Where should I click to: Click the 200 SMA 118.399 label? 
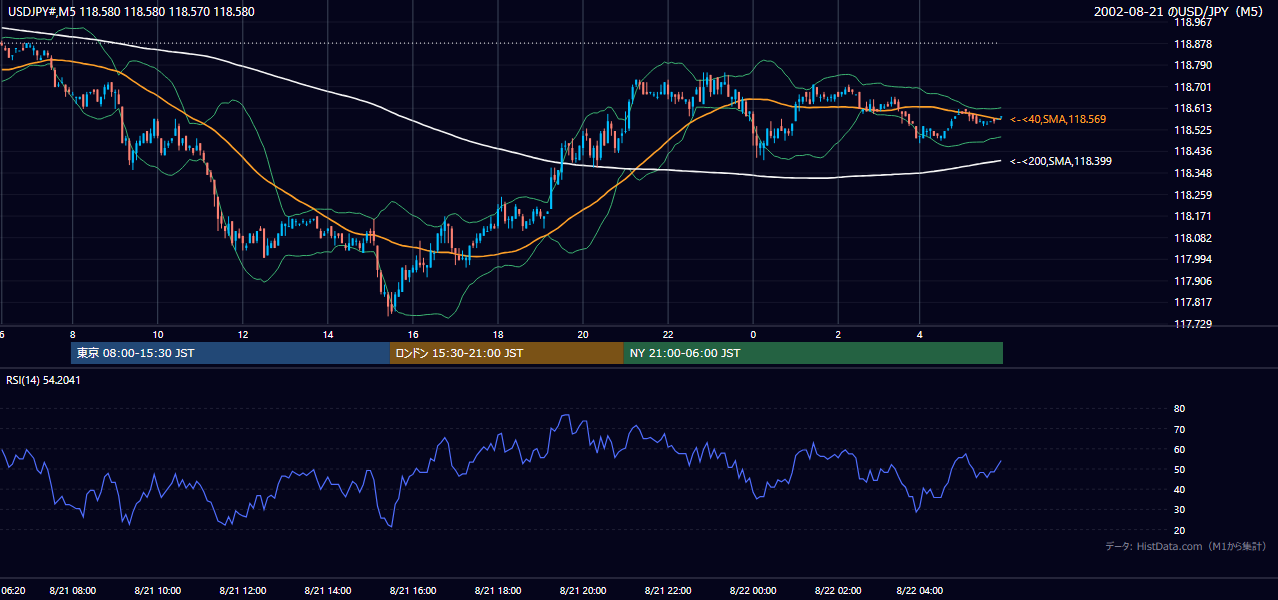1061,161
